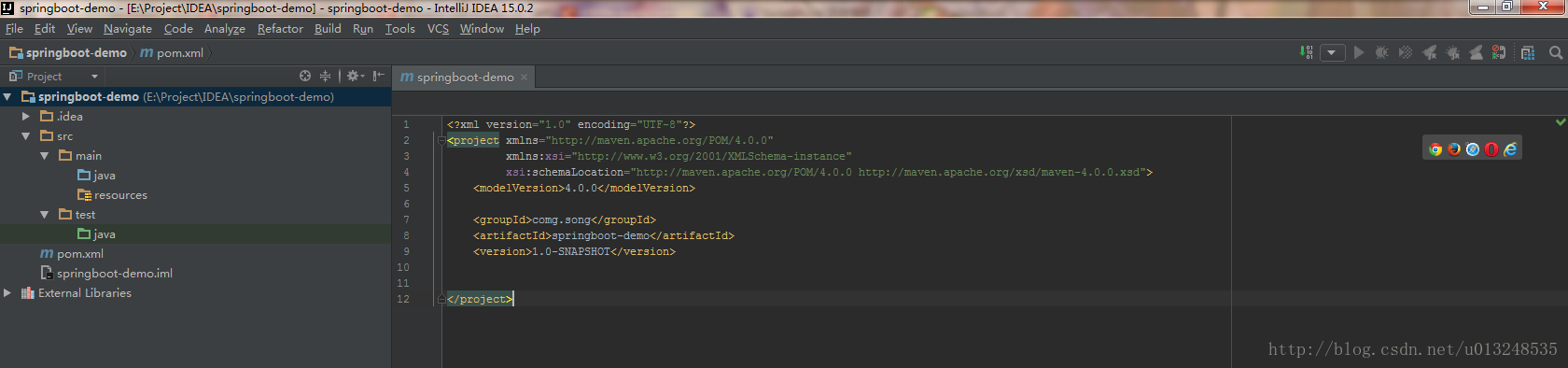Open the Project Structure icon
Image resolution: width=1568 pixels, height=368 pixels.
click(x=1528, y=52)
